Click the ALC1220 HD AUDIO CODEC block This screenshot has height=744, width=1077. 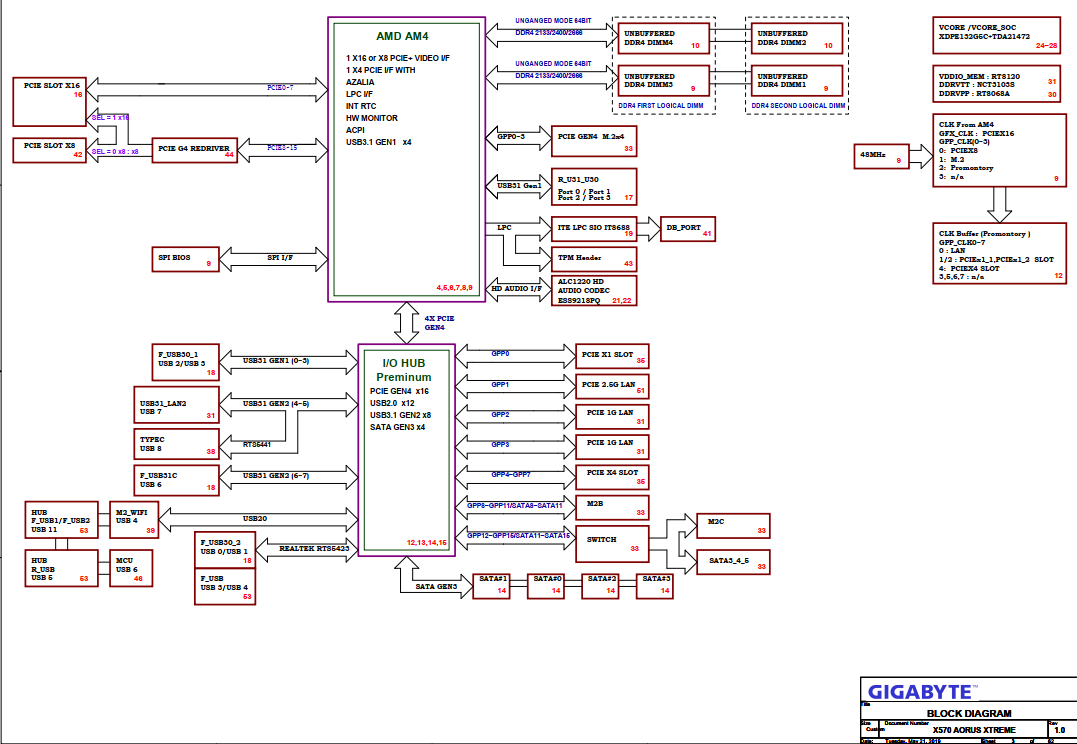594,291
